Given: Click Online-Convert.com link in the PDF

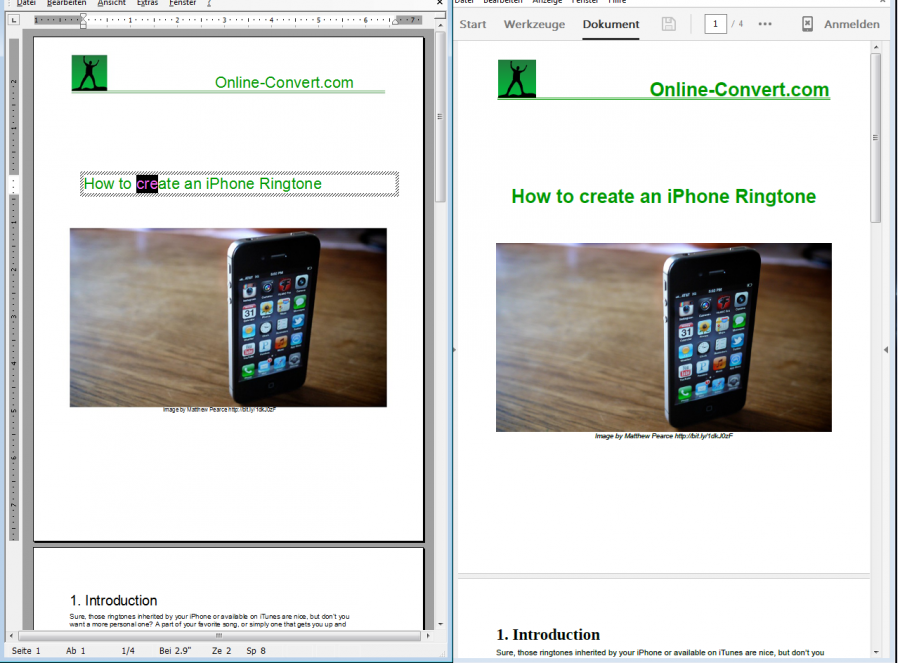Looking at the screenshot, I should pyautogui.click(x=739, y=90).
